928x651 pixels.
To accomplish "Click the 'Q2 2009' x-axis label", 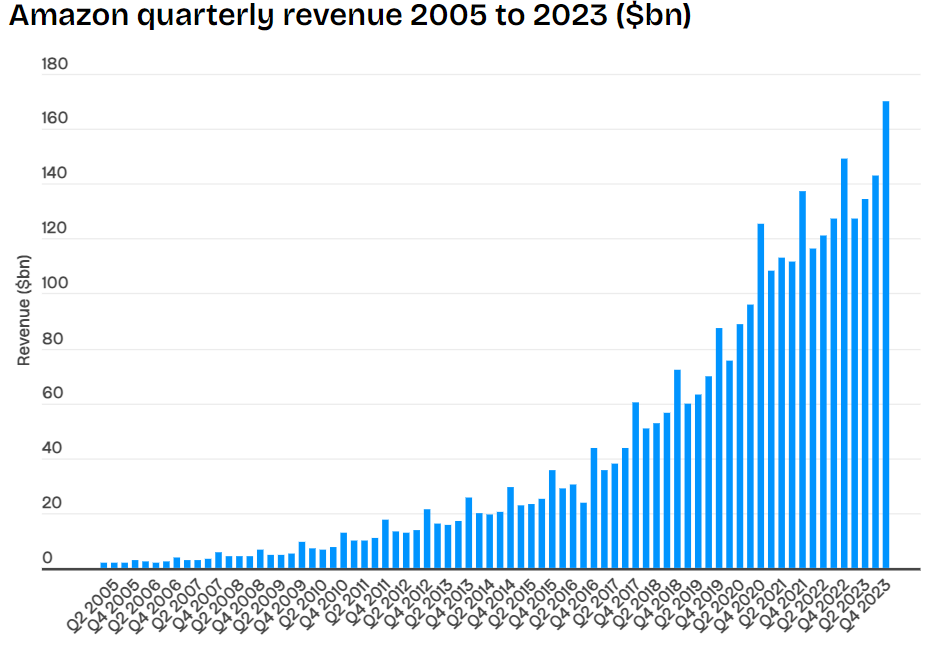I will (259, 607).
